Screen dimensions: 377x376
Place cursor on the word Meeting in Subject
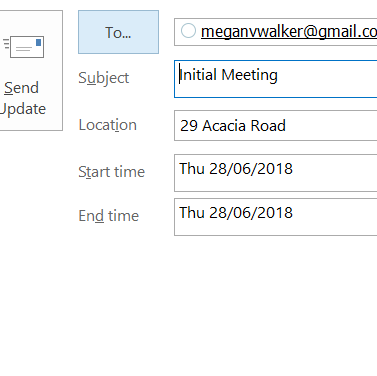(x=249, y=75)
